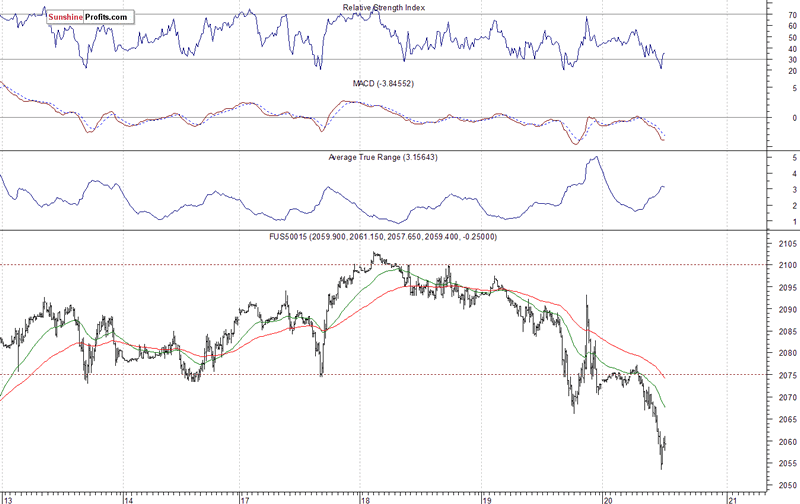Click date 21 on the time axis

pyautogui.click(x=731, y=497)
